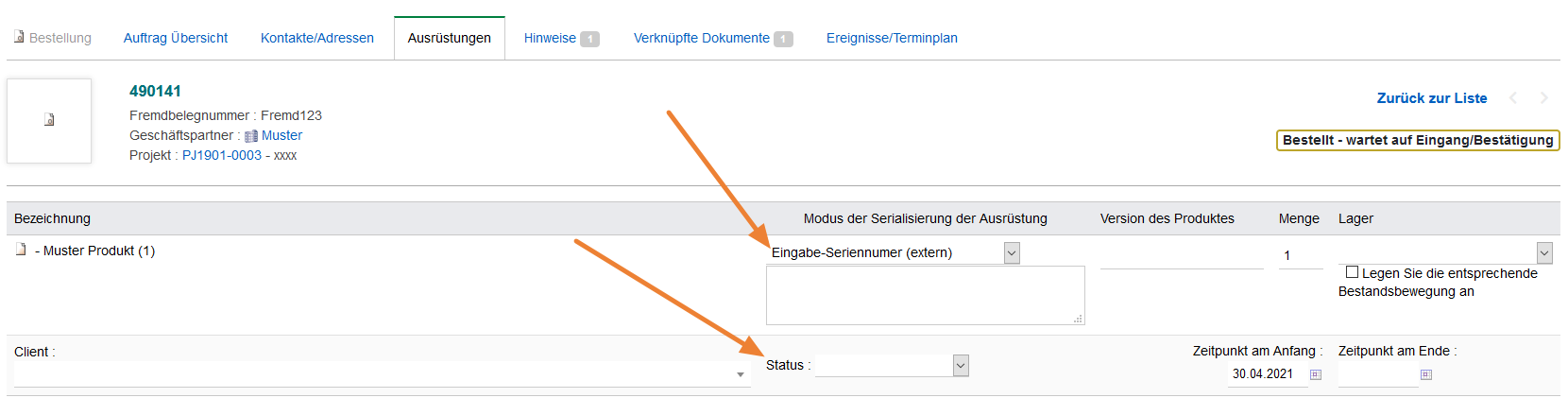Open the Kontakte/Adressen tab
This screenshot has height=398, width=1568.
pos(317,38)
